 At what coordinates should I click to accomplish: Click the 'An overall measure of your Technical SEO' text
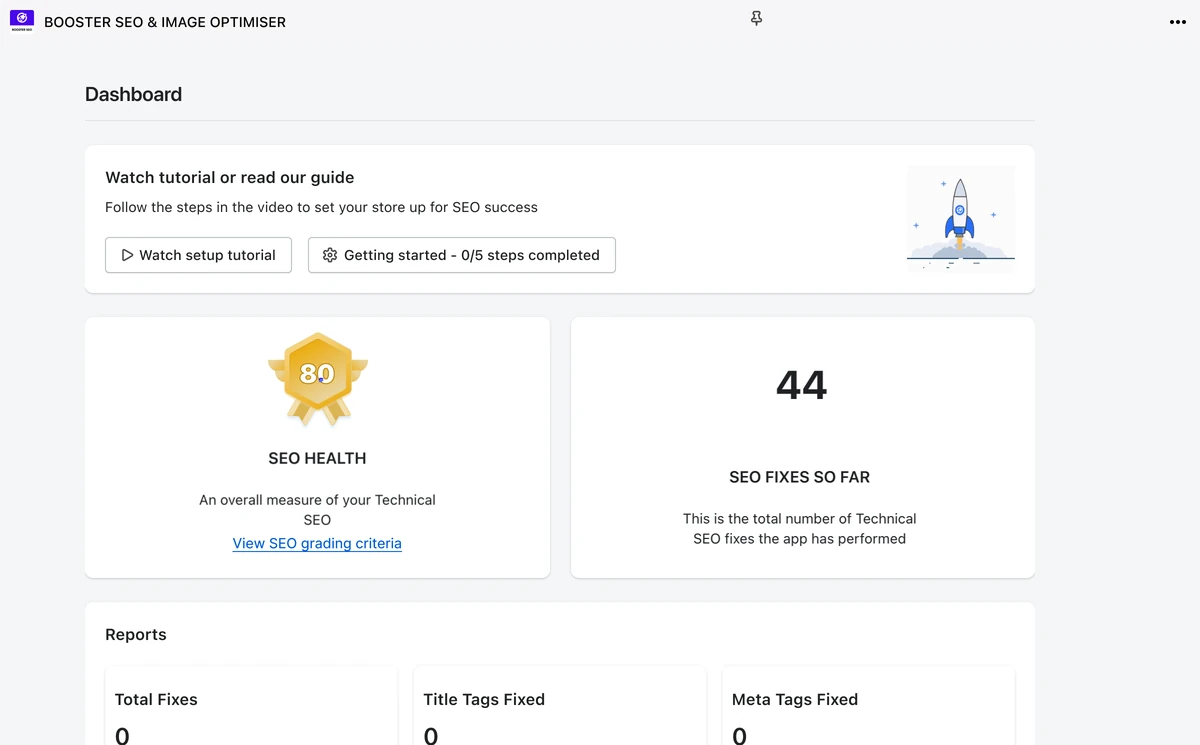tap(317, 510)
